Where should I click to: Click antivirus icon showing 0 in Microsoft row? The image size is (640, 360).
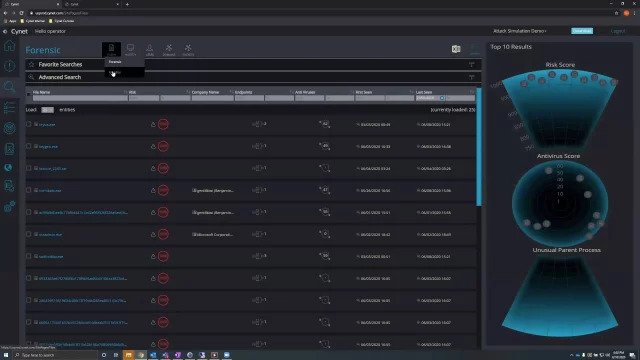[x=325, y=234]
